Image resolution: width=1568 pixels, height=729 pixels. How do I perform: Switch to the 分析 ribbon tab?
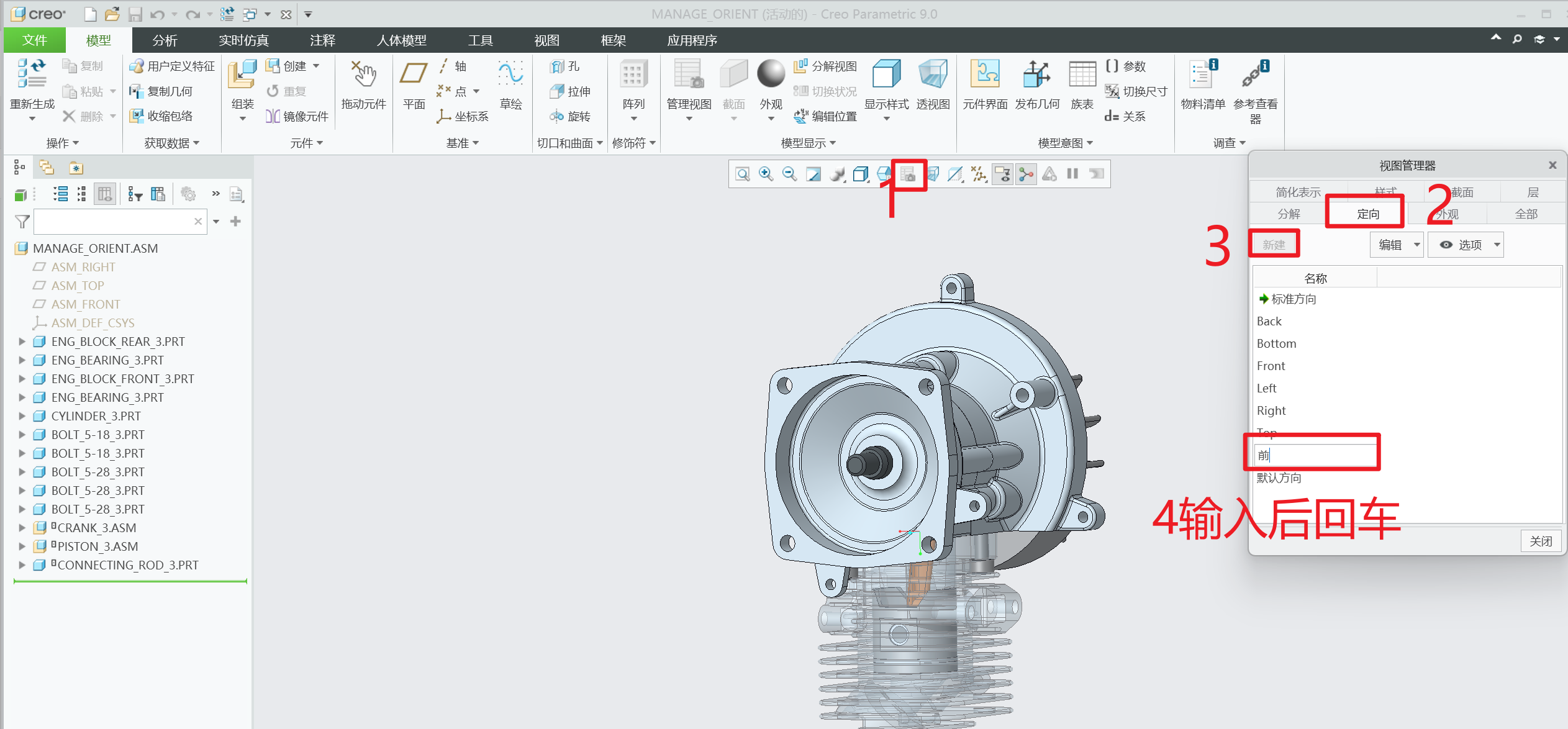click(x=165, y=41)
